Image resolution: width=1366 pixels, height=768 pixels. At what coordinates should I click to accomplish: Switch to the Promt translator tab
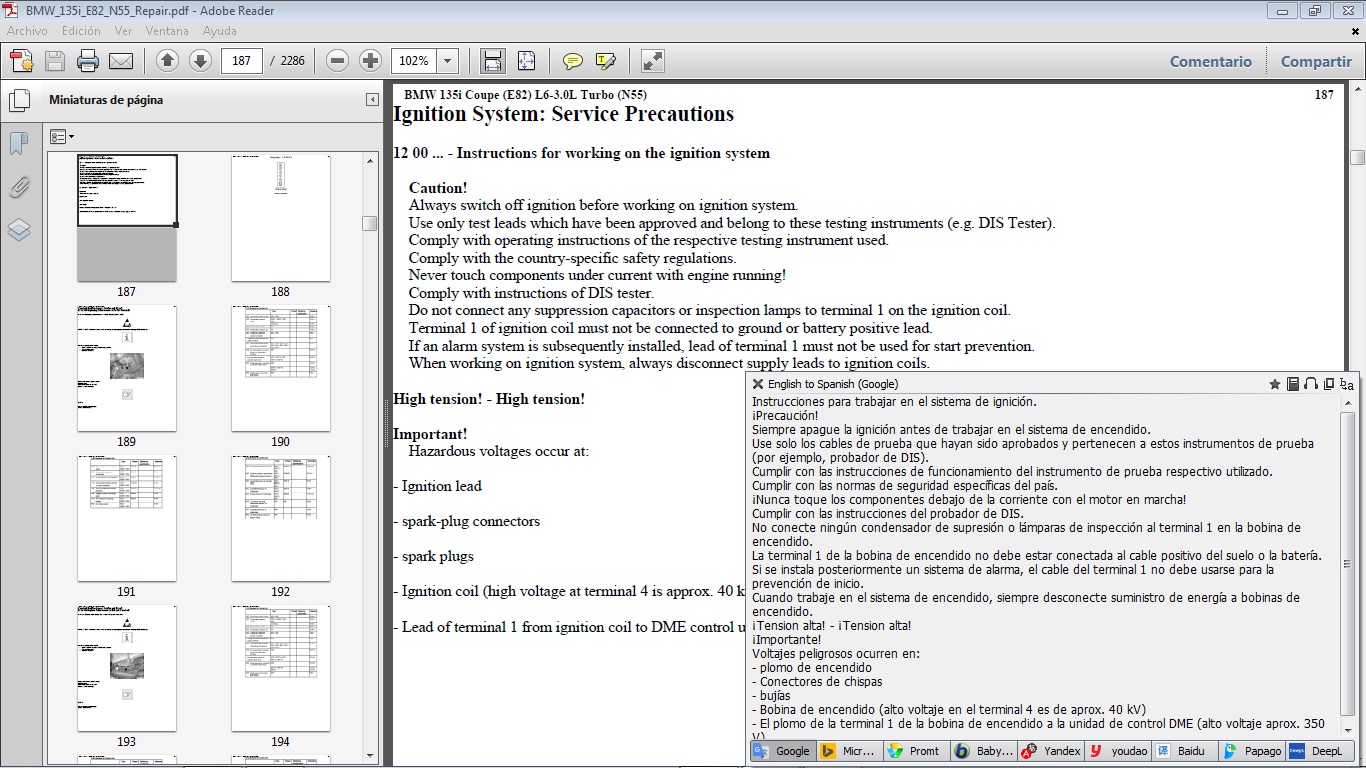click(x=915, y=751)
